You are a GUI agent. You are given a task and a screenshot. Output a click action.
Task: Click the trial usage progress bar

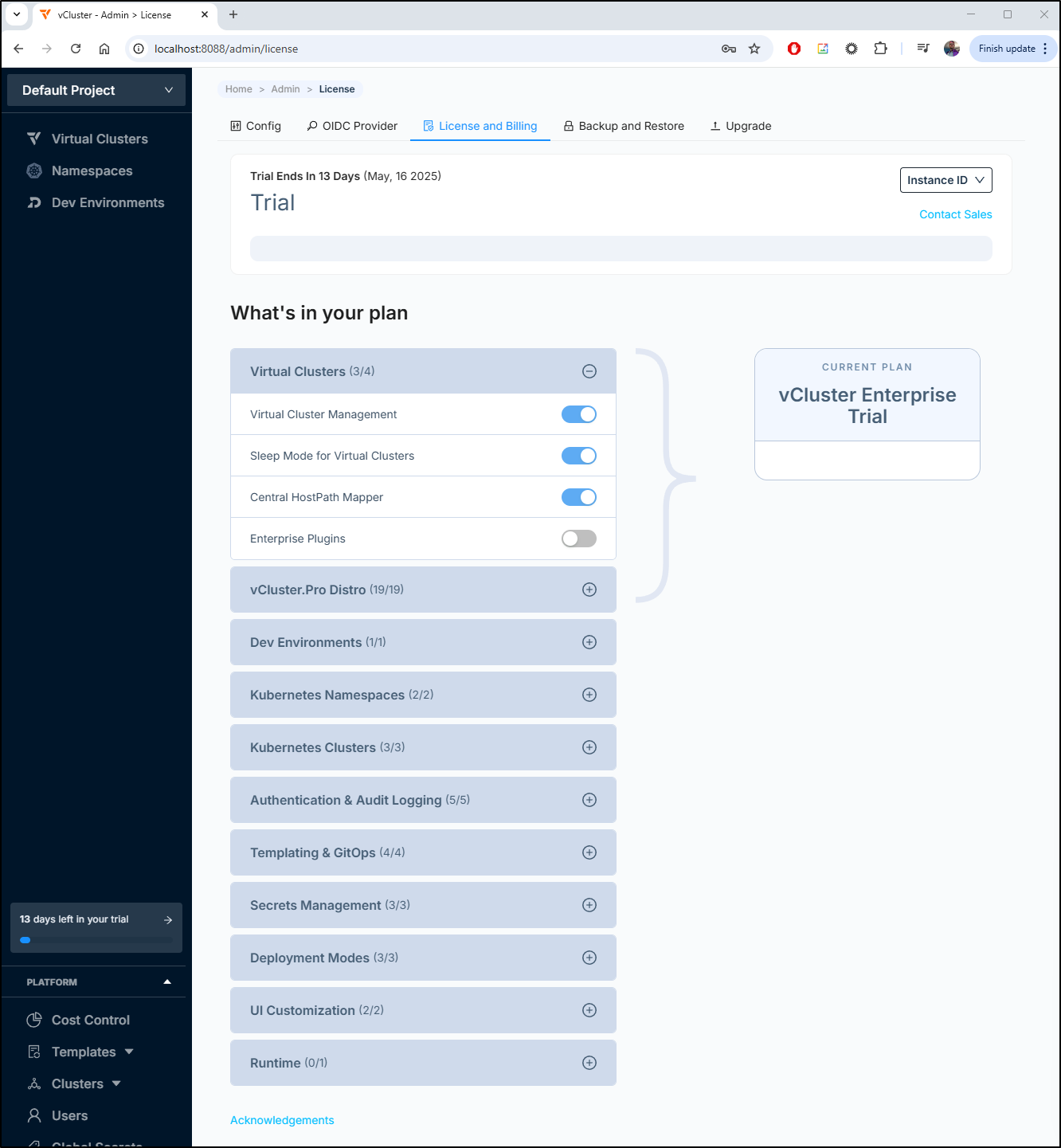(x=621, y=249)
